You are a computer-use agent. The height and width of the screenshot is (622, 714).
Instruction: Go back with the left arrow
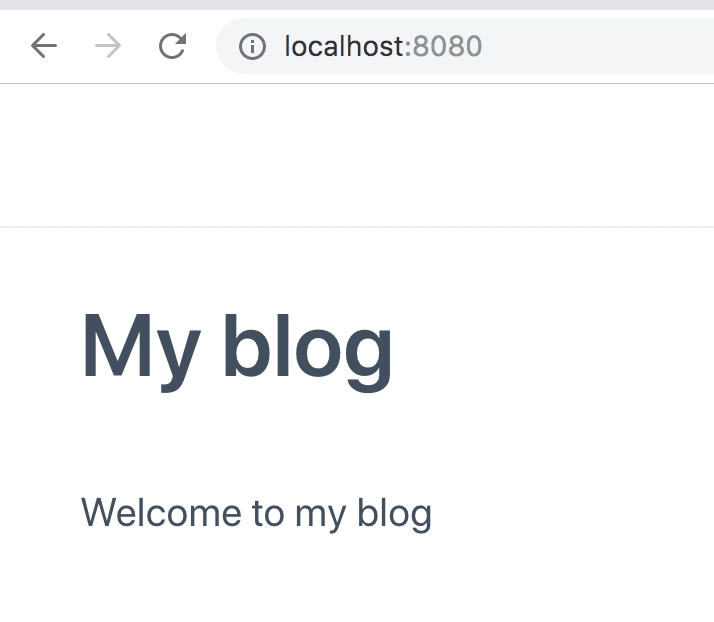point(44,46)
